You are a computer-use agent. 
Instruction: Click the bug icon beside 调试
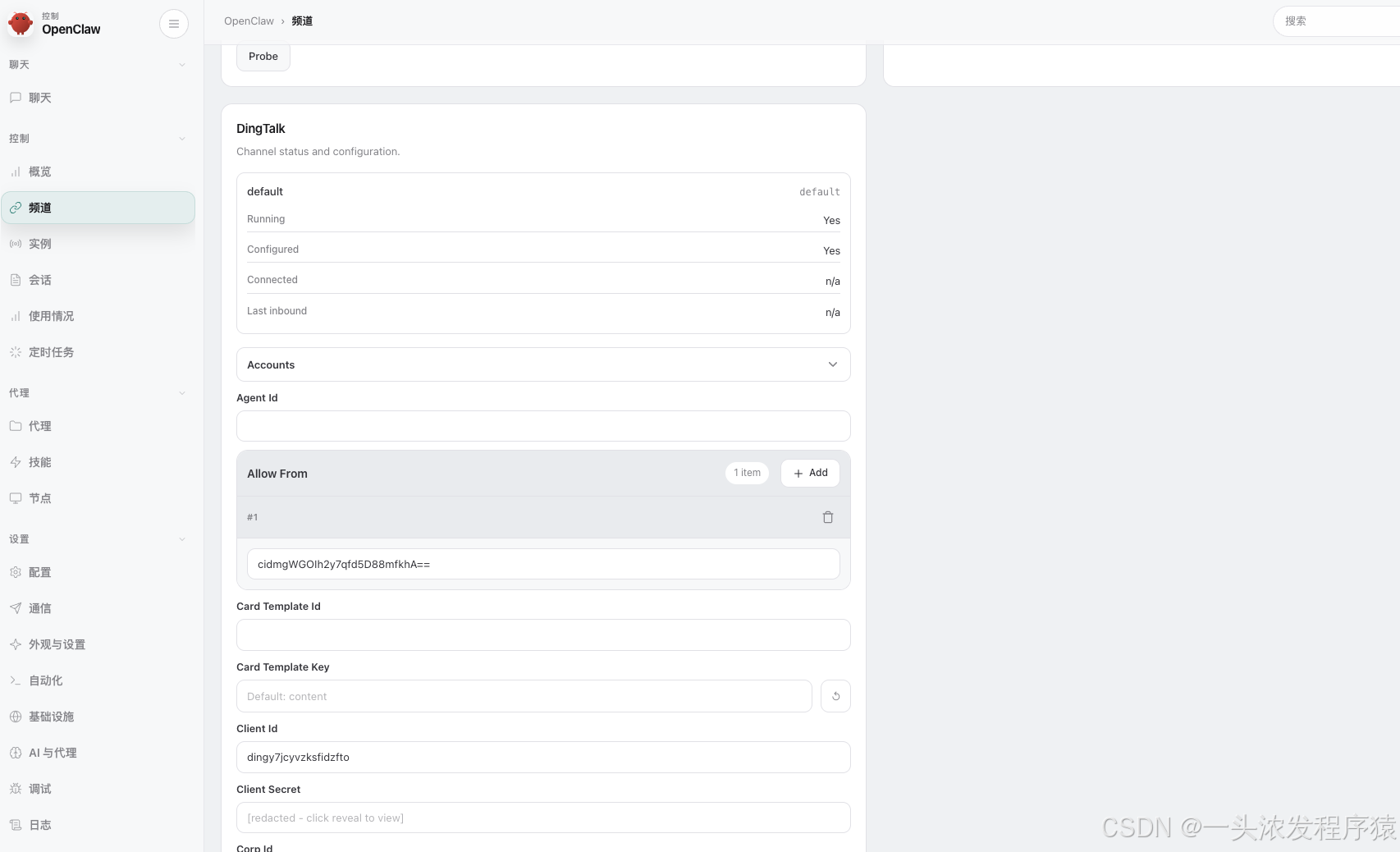[15, 789]
